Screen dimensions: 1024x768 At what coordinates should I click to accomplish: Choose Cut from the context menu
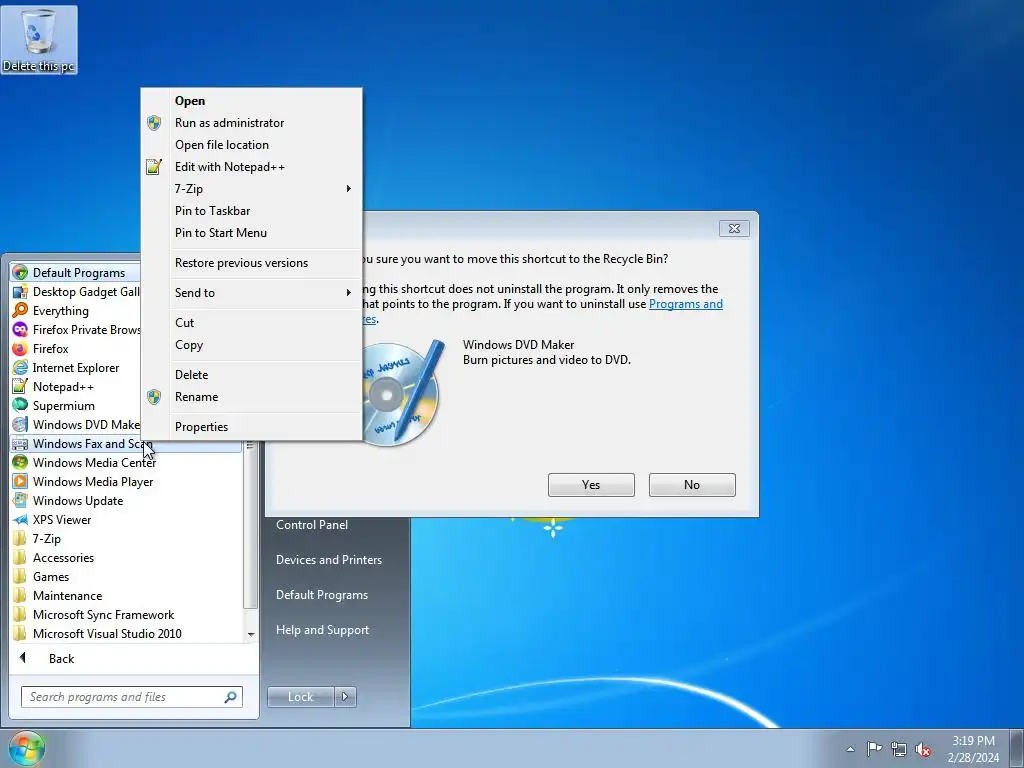point(251,323)
